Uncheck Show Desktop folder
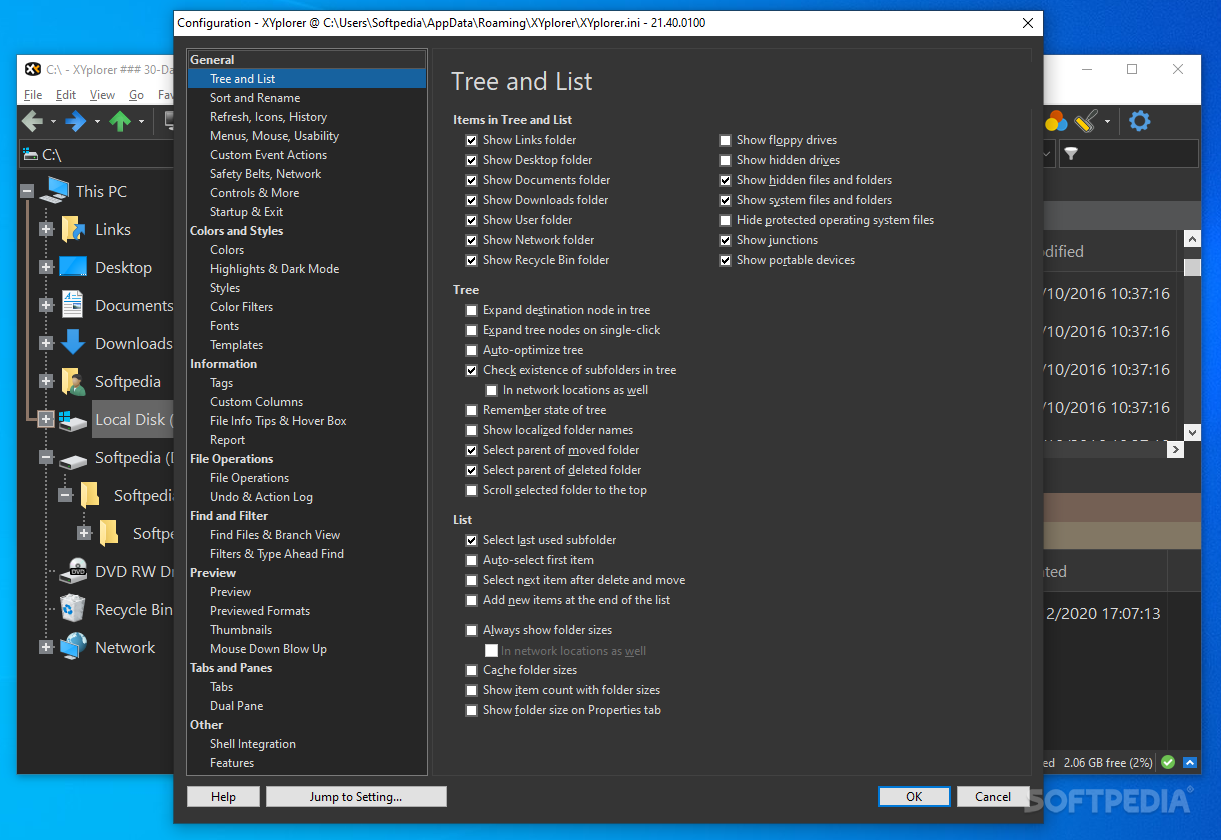 click(x=472, y=160)
